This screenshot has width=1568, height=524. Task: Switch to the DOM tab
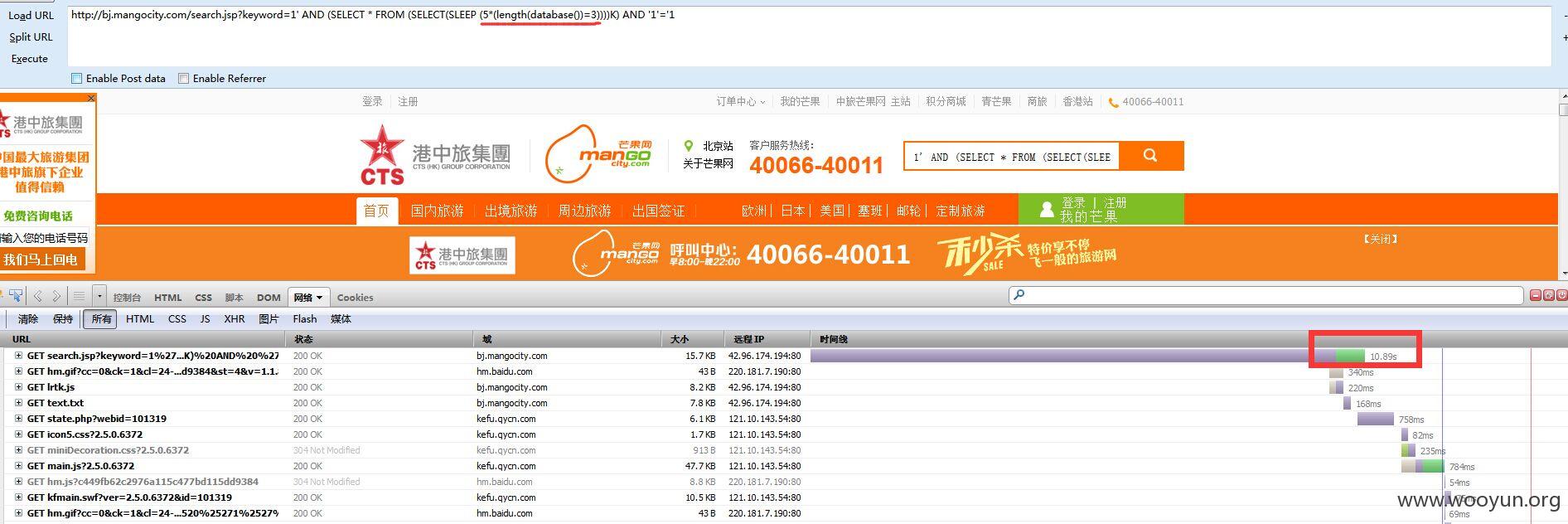(269, 298)
